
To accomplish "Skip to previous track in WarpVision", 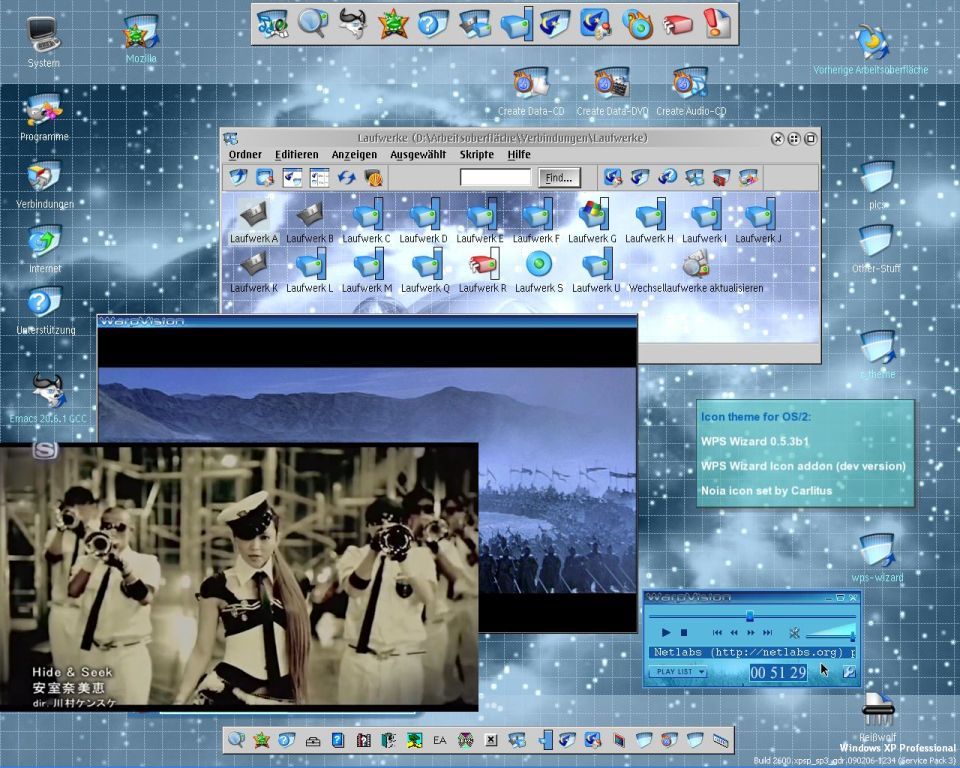I will [x=717, y=633].
